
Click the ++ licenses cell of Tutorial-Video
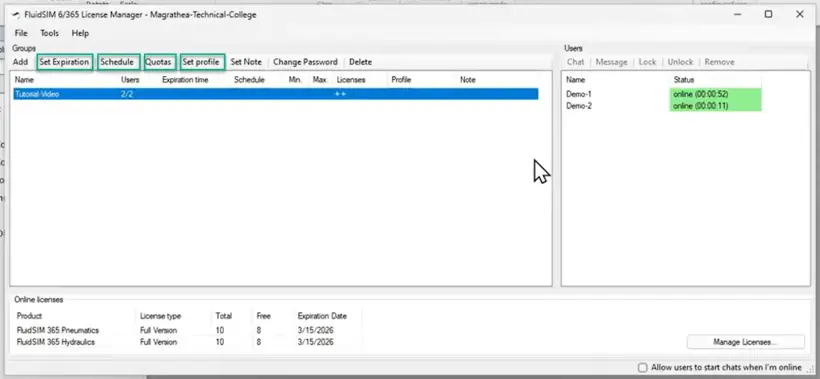pos(340,94)
